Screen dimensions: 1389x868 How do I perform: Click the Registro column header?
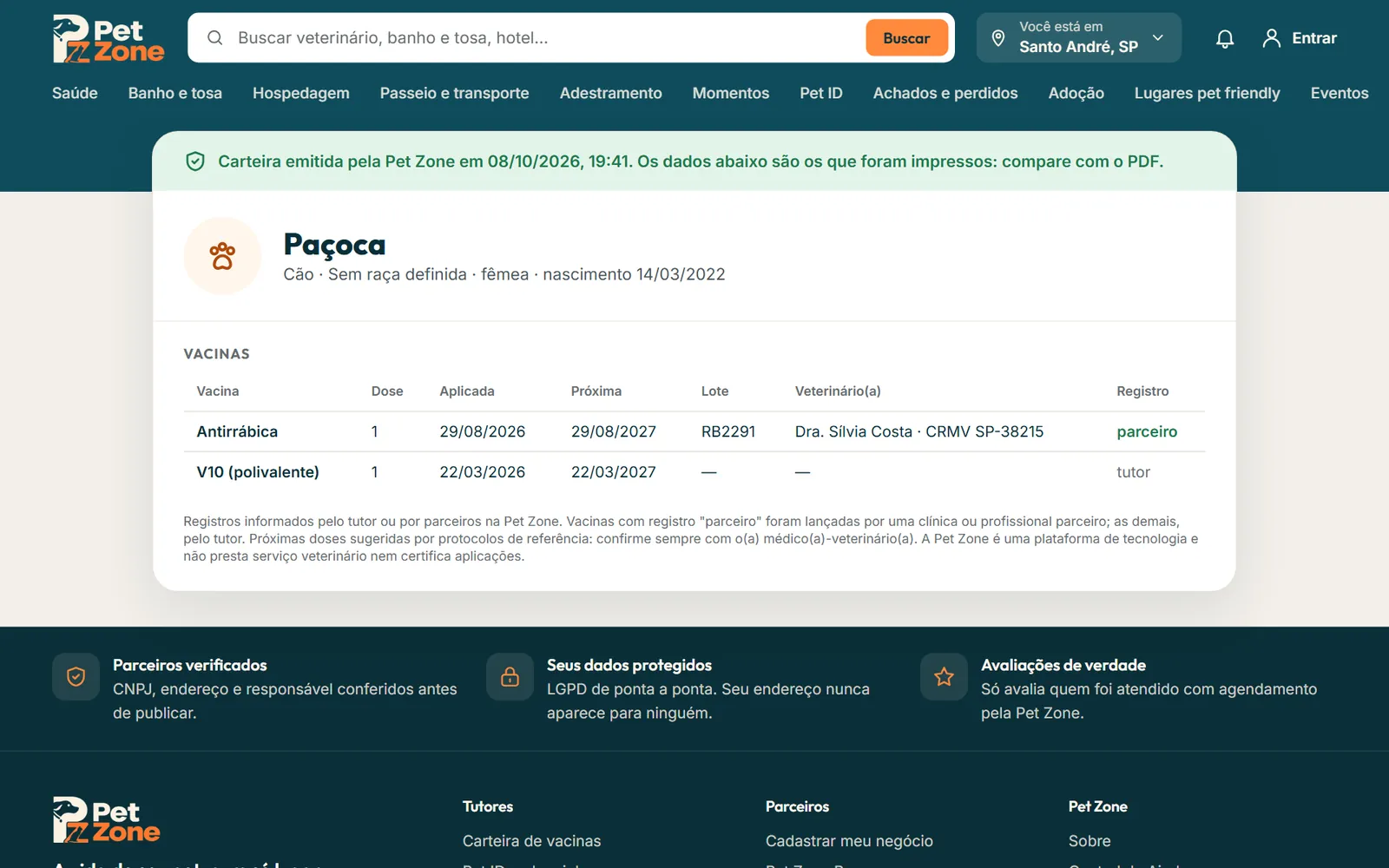coord(1142,391)
